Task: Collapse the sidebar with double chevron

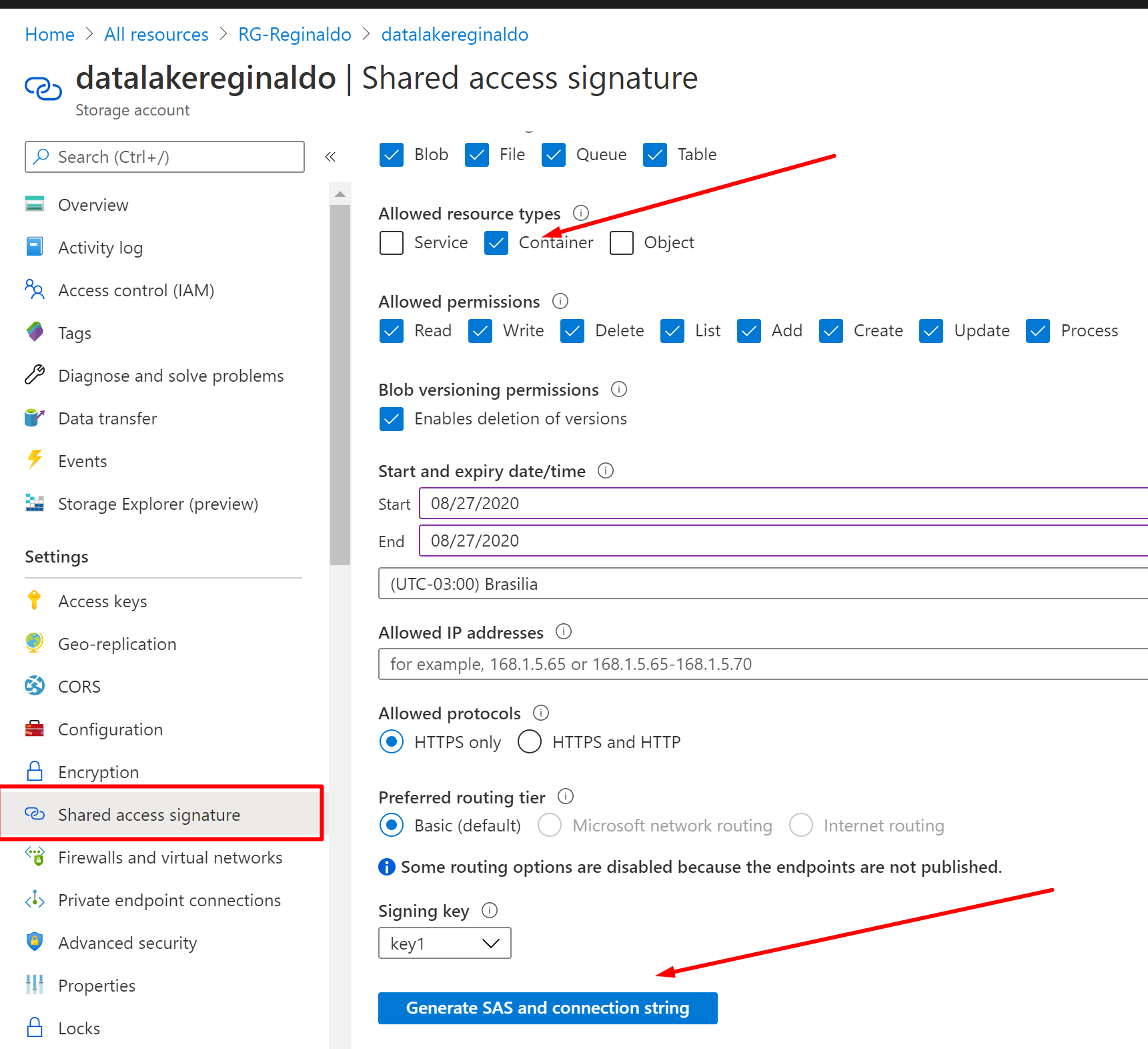Action: pos(330,157)
